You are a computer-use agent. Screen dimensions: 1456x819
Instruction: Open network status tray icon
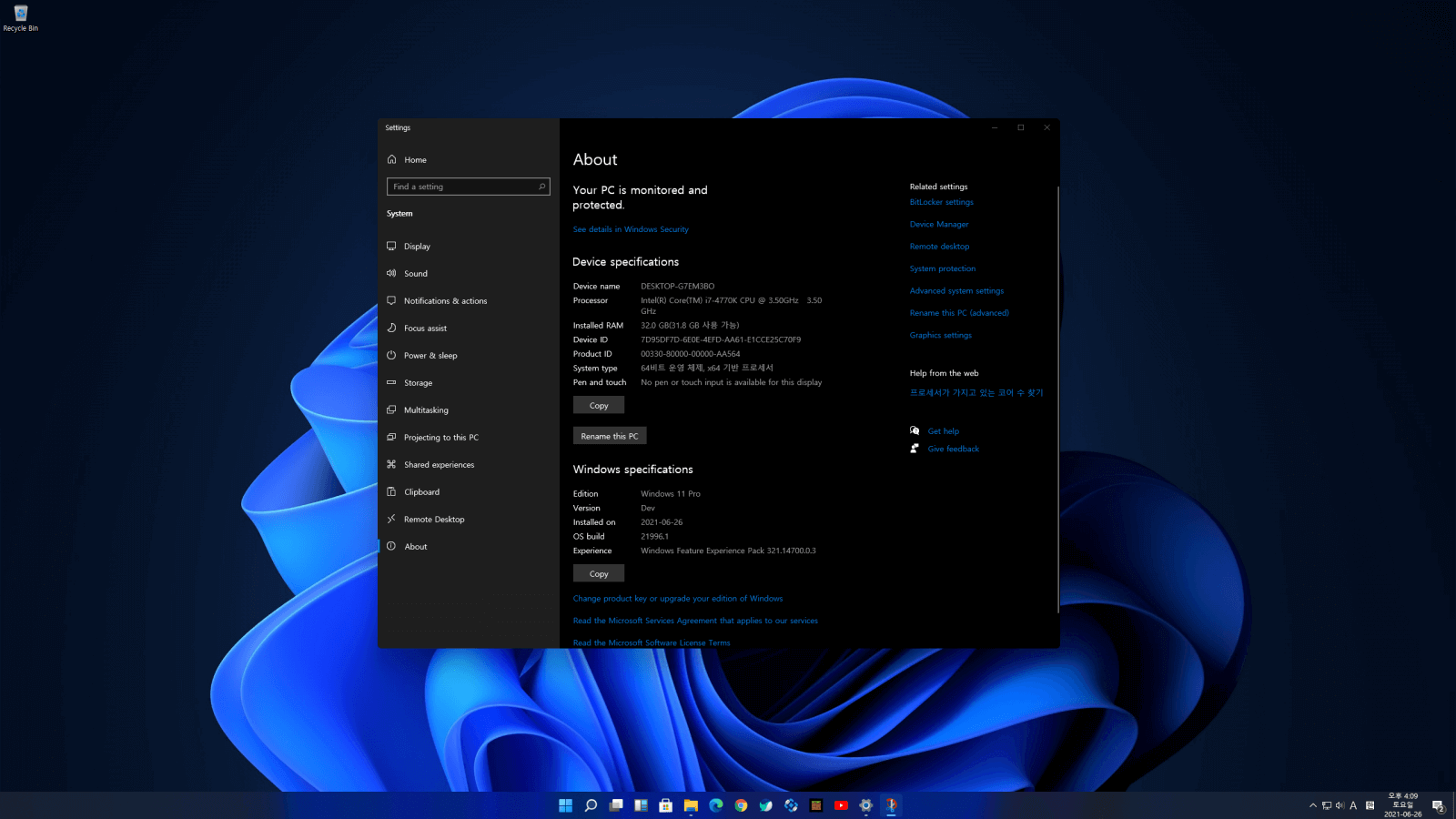pos(1327,805)
